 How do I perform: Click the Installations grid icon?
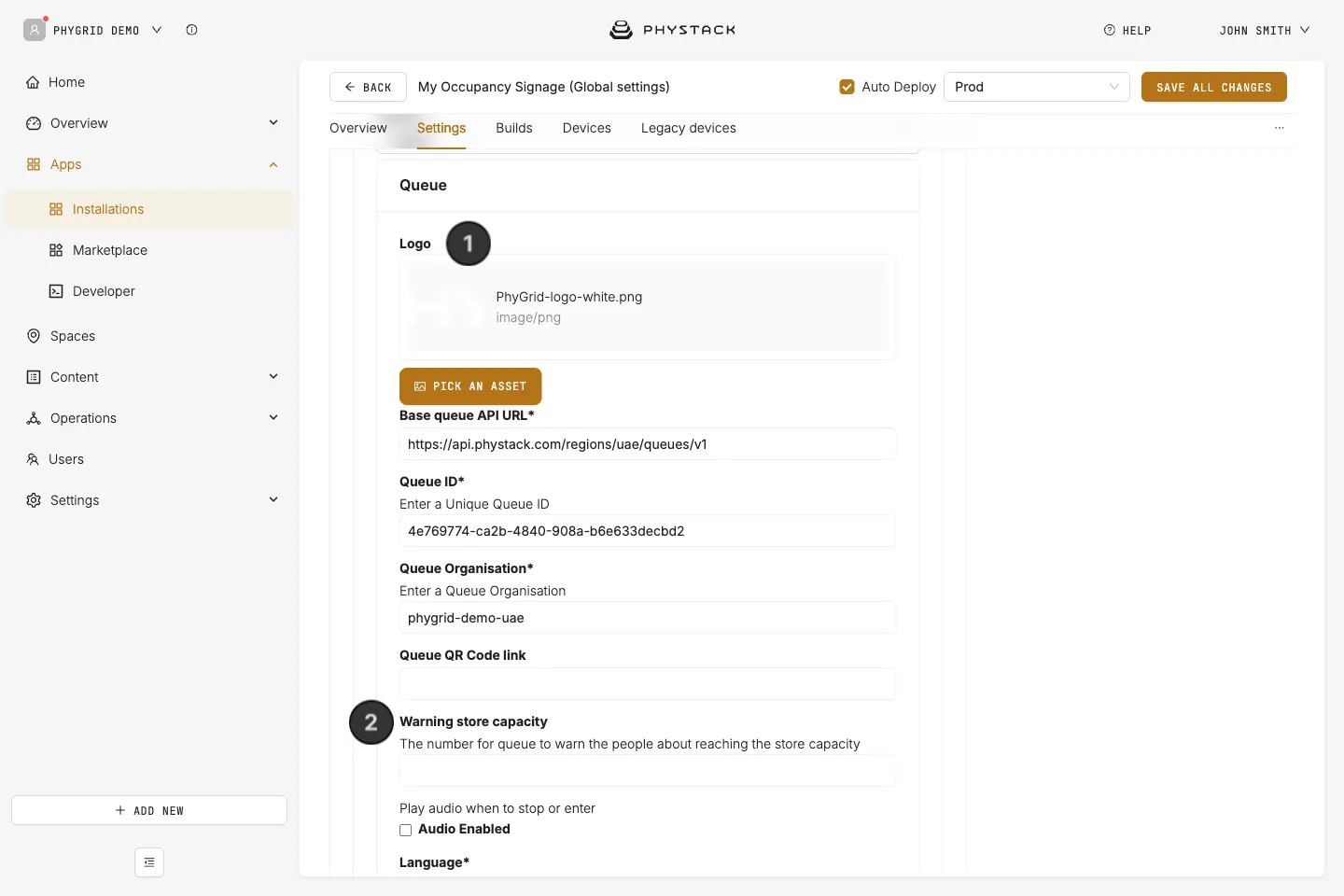click(x=56, y=209)
